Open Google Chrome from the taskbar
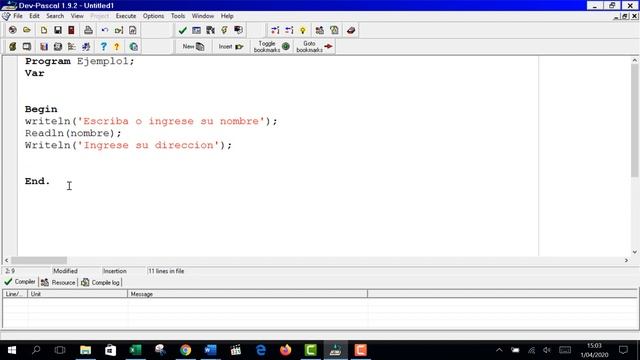Image resolution: width=640 pixels, height=360 pixels. click(186, 350)
